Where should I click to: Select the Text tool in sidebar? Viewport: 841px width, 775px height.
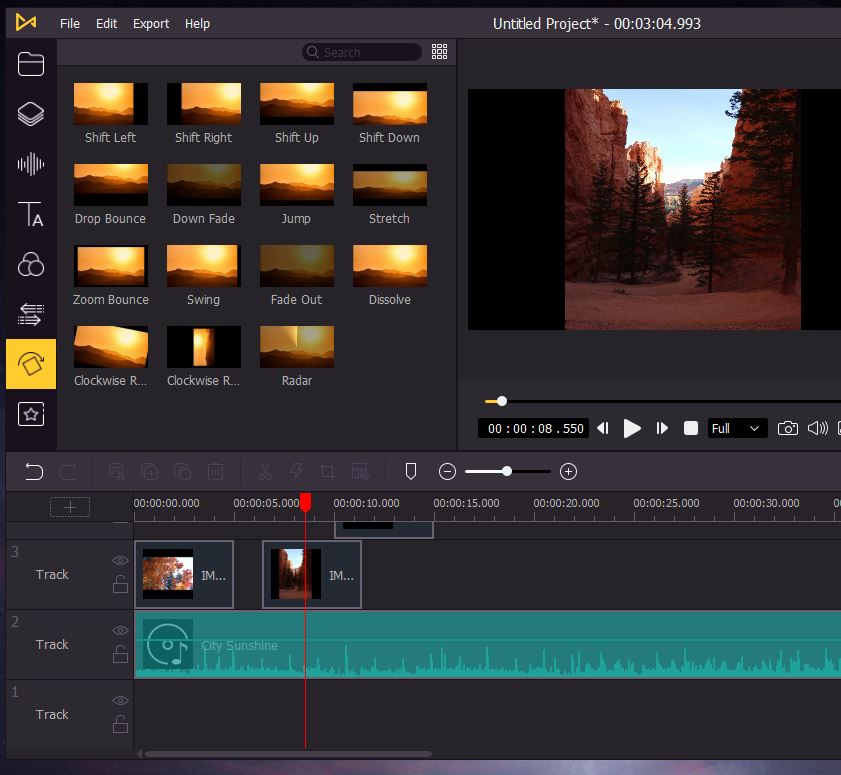point(31,214)
